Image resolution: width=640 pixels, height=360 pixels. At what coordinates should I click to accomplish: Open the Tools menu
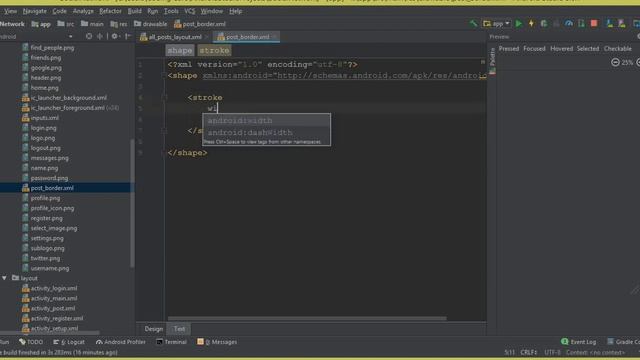[x=171, y=11]
